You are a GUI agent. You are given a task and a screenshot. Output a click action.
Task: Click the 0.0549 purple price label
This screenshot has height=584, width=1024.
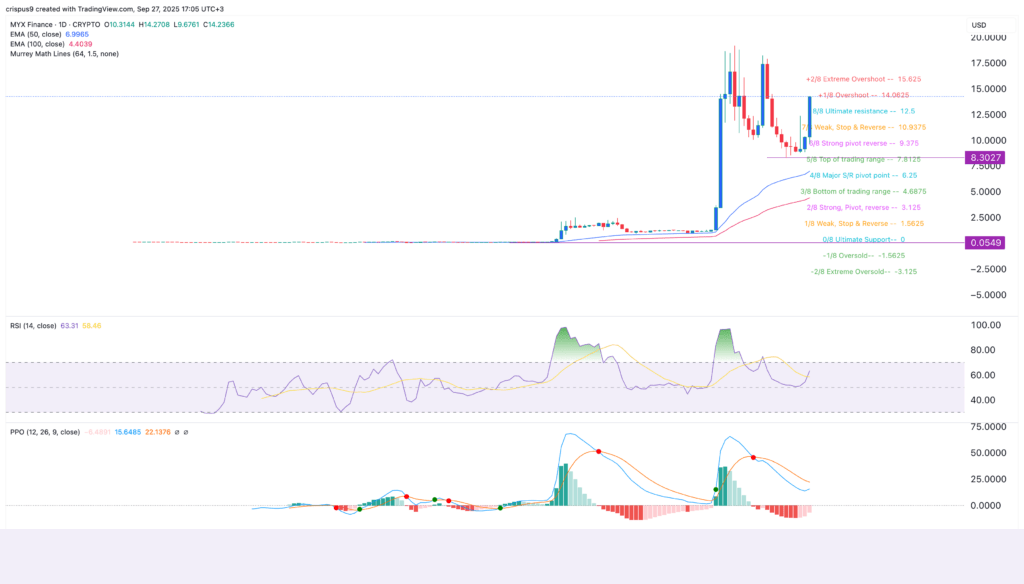click(985, 243)
